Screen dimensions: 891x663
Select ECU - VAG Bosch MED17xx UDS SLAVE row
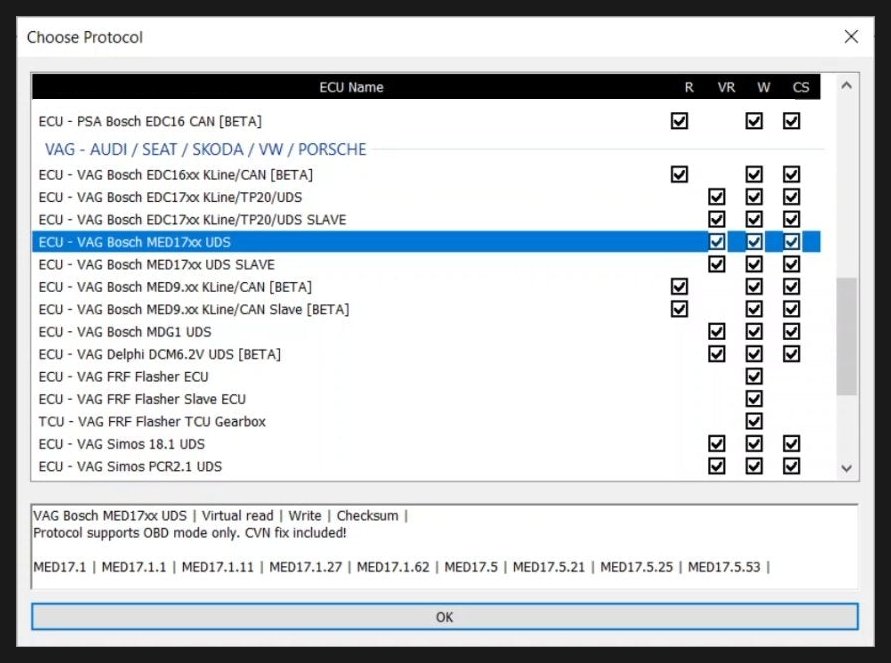426,264
